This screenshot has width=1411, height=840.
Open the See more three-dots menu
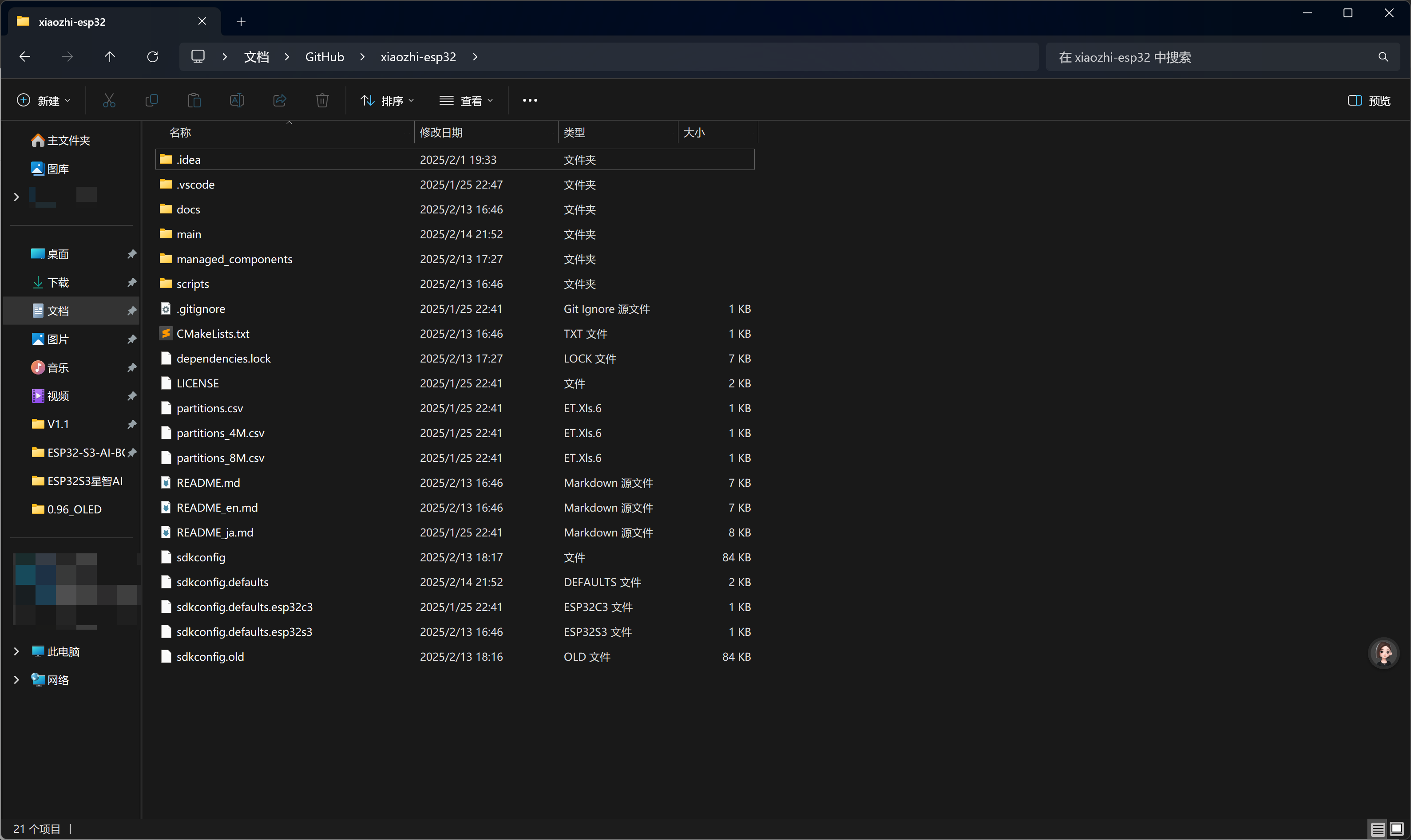[530, 101]
